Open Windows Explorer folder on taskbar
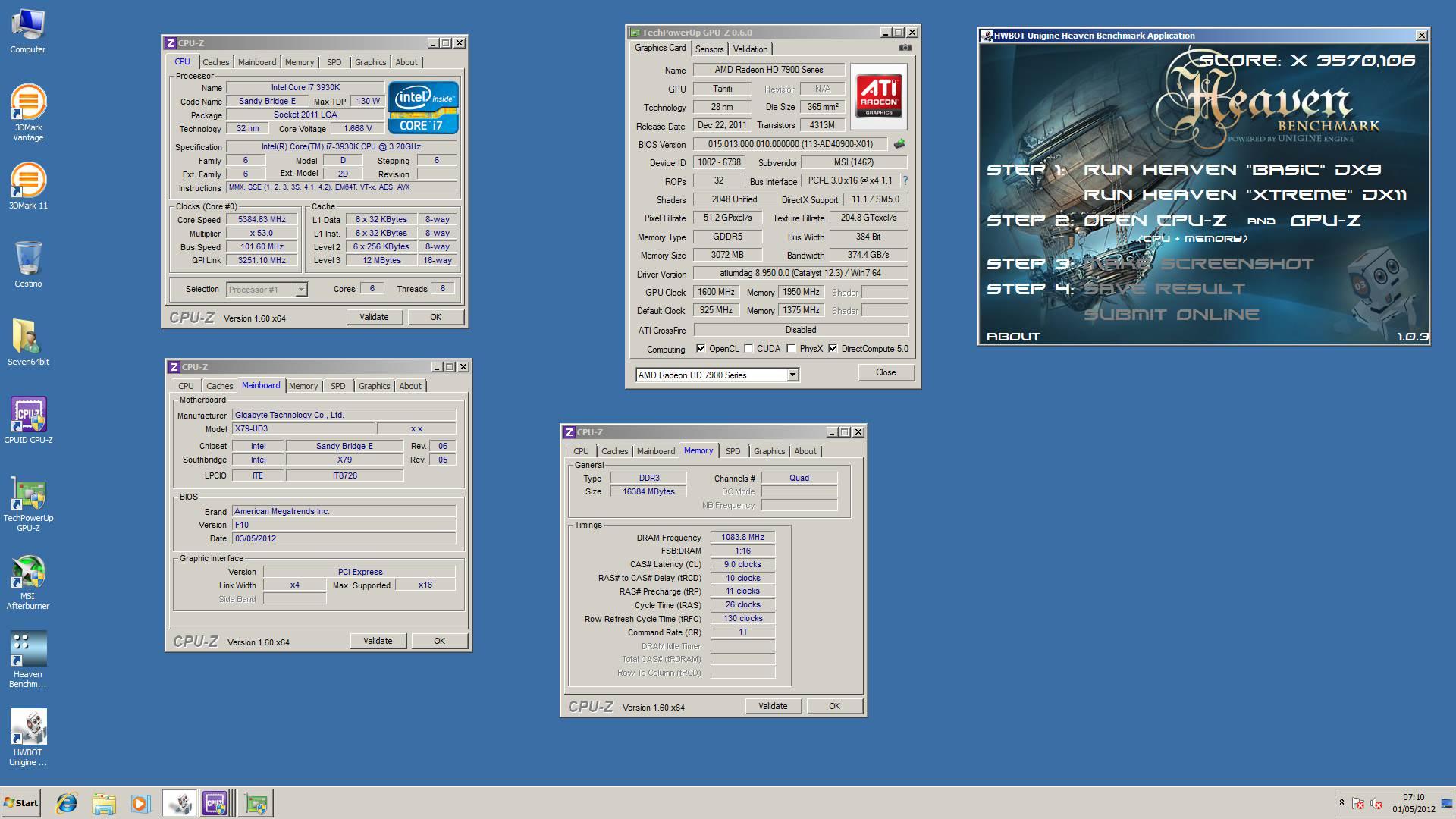 pos(104,803)
